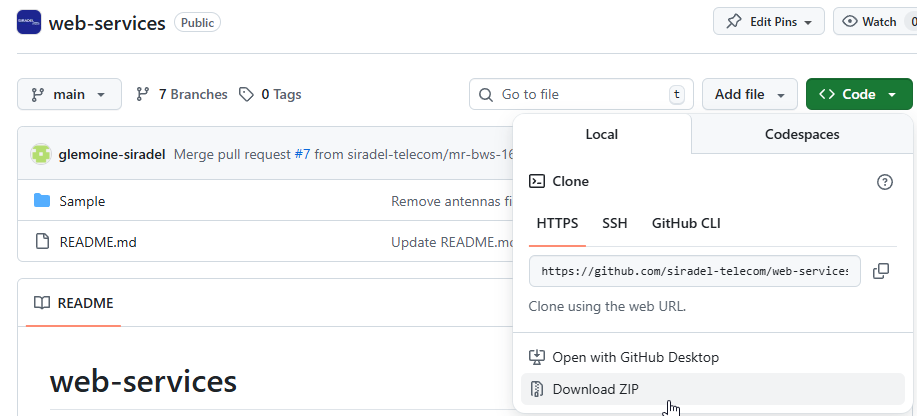Open the 7 Branches link
Screen dimensions: 917x416
click(182, 94)
